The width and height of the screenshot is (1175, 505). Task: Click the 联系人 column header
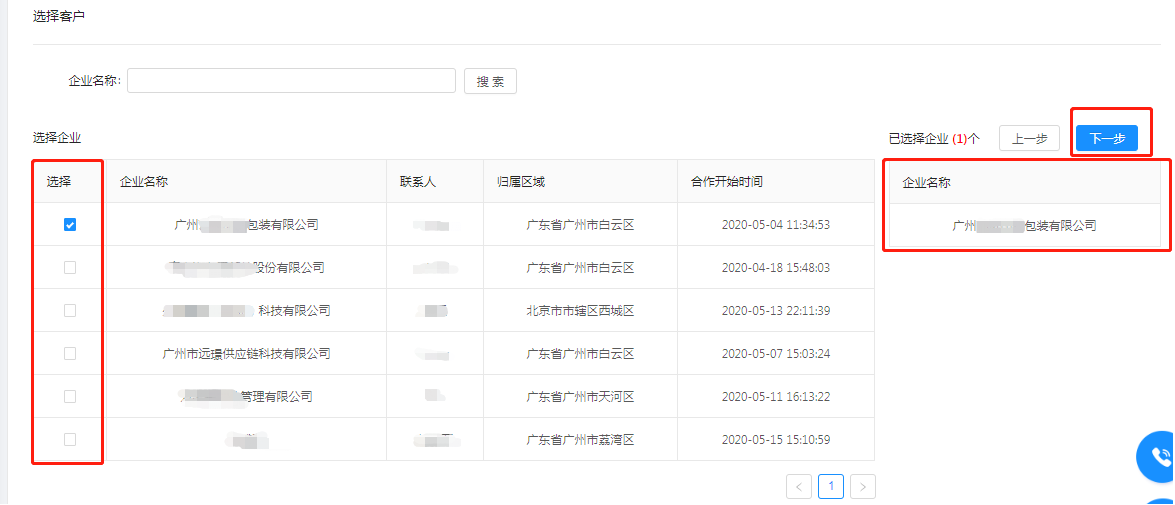(418, 182)
